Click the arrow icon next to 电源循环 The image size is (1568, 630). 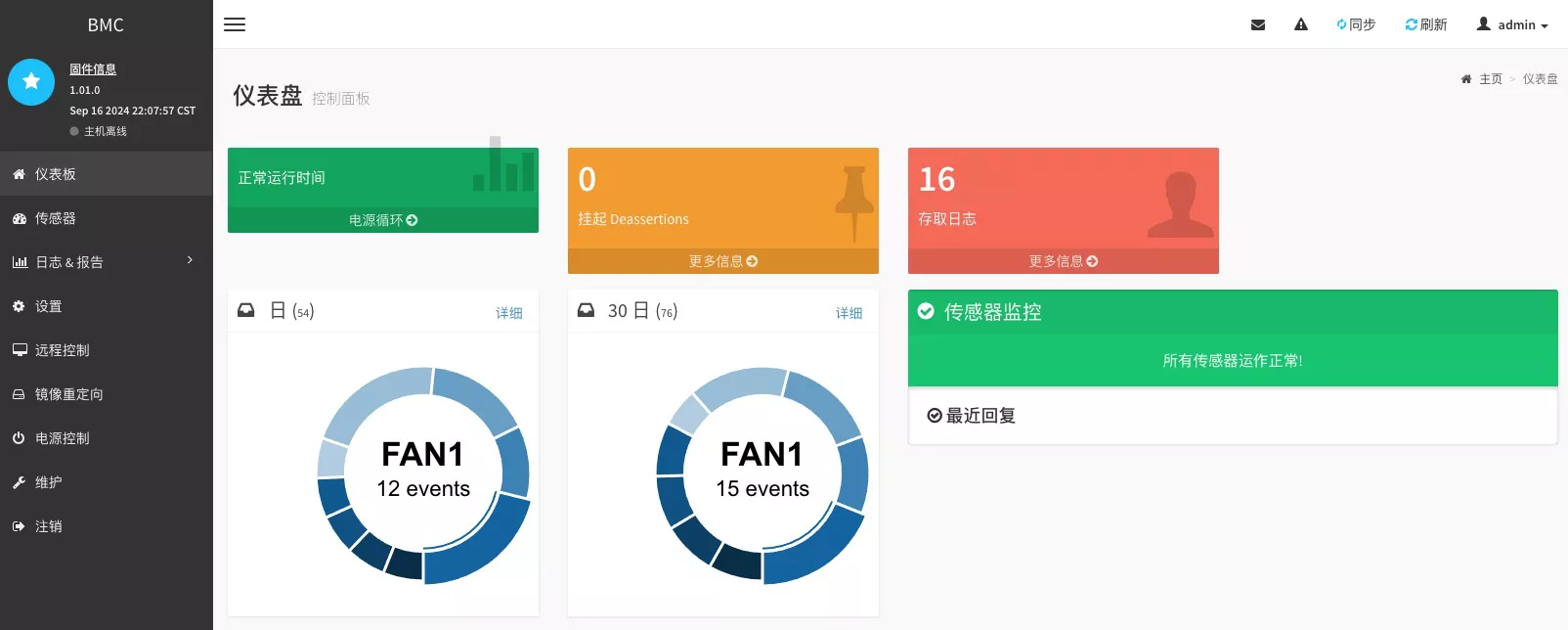click(x=412, y=220)
